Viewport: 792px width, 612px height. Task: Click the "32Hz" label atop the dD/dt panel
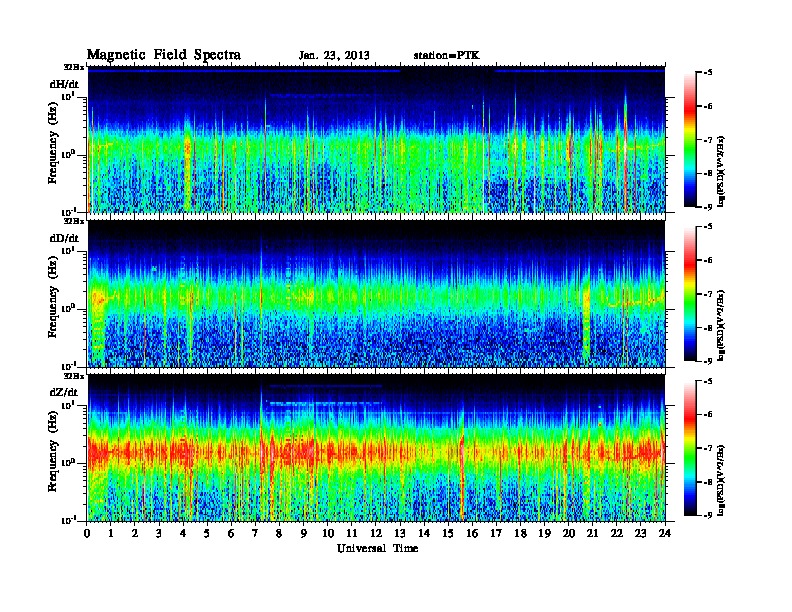pyautogui.click(x=74, y=221)
